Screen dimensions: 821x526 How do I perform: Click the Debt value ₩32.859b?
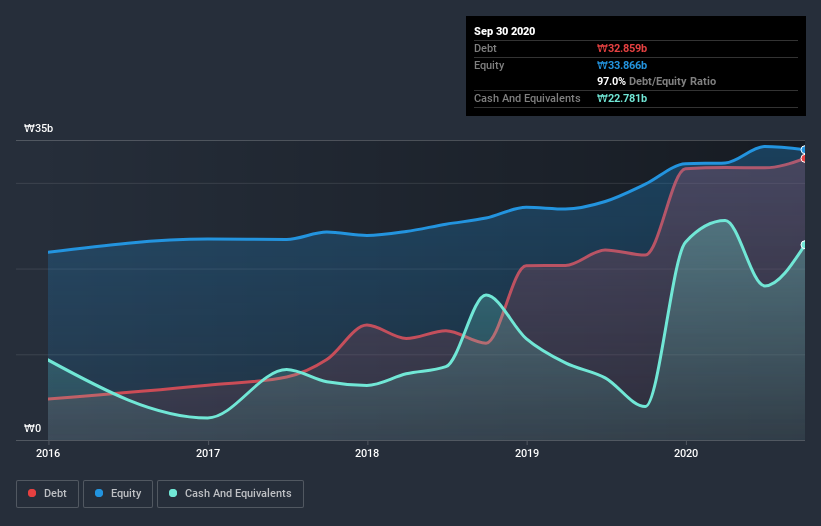point(622,48)
